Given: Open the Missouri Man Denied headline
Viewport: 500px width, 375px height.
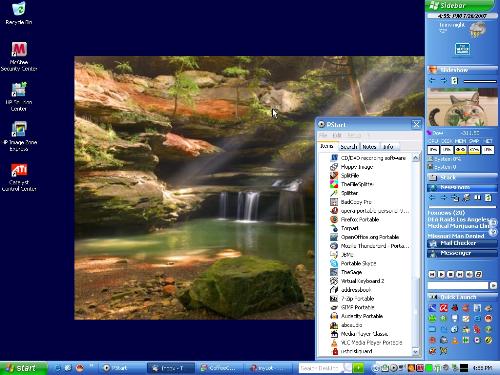Looking at the screenshot, I should [x=456, y=236].
